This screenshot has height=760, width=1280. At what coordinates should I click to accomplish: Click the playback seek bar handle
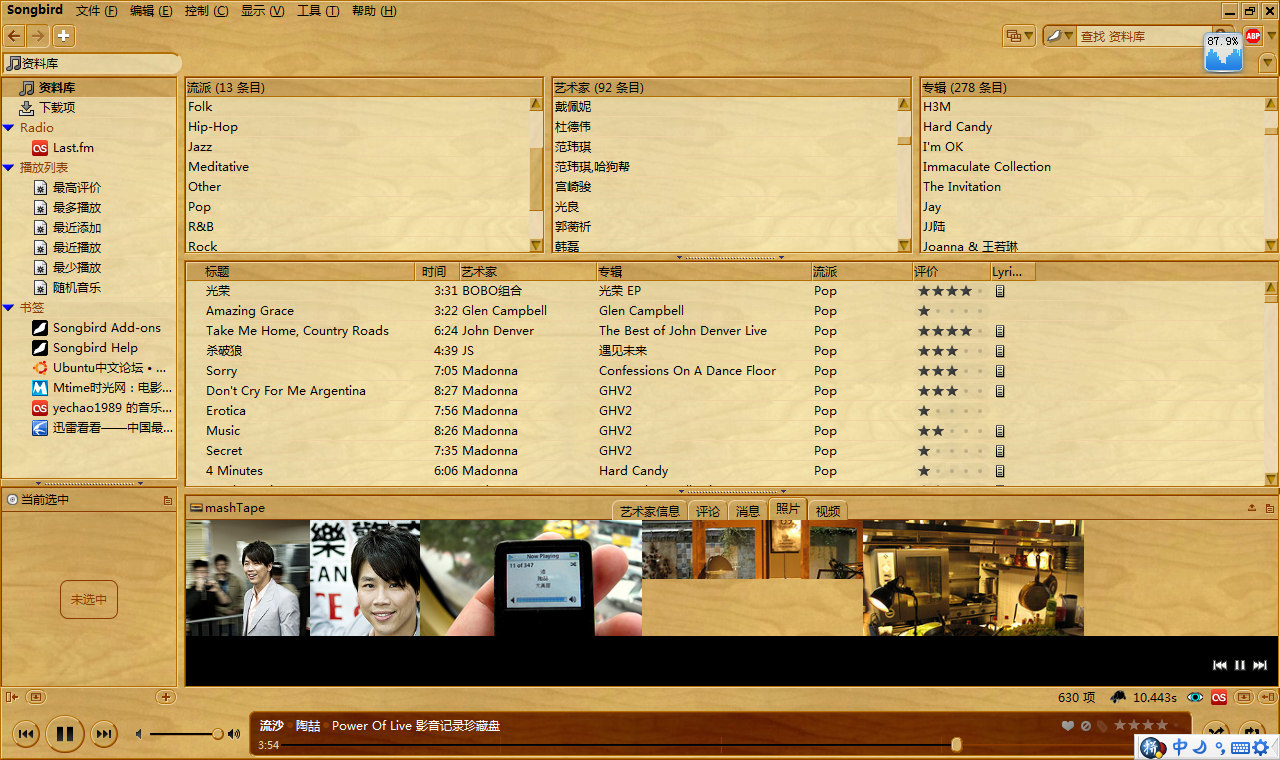pos(956,744)
